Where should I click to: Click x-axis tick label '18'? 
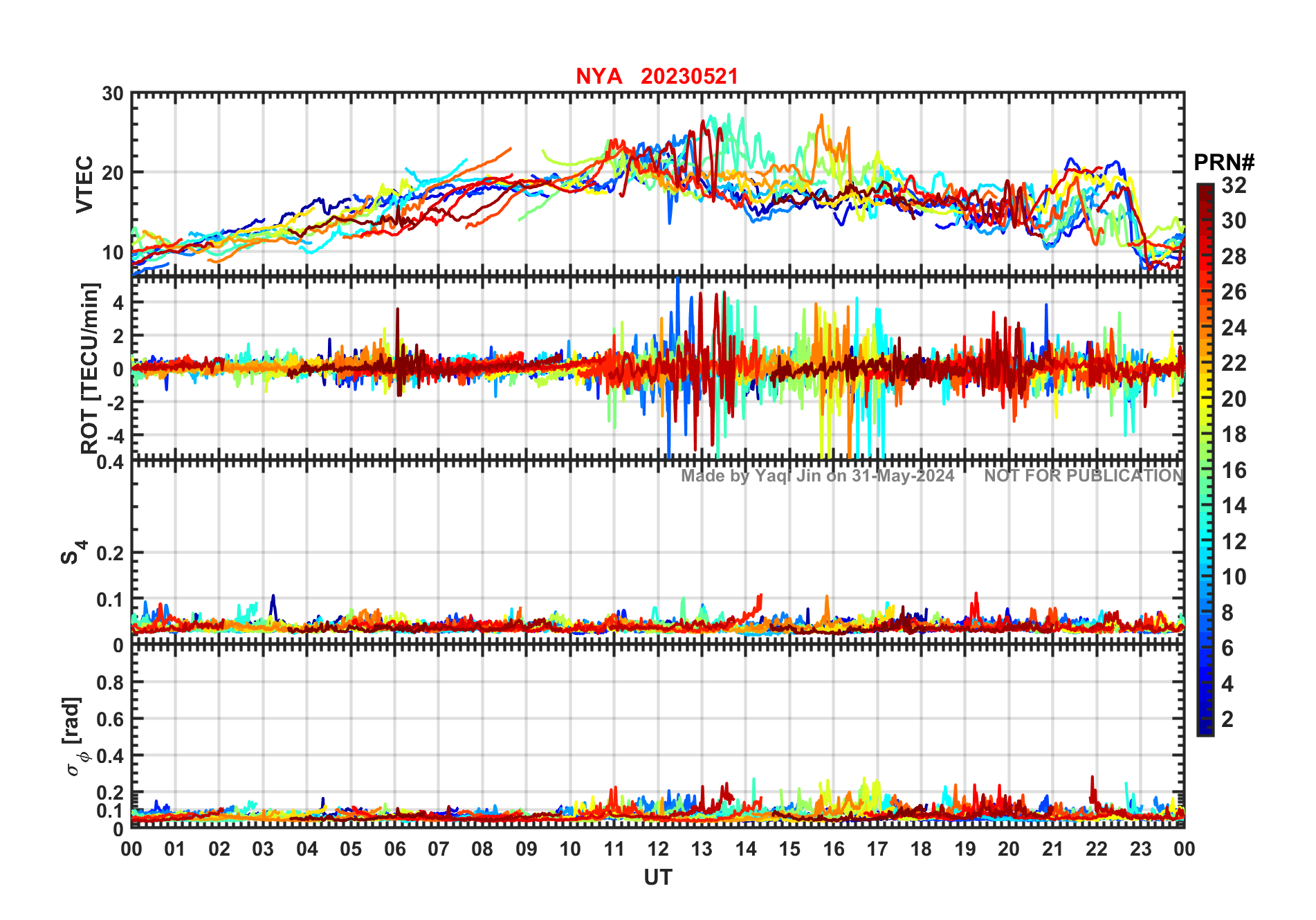921,849
